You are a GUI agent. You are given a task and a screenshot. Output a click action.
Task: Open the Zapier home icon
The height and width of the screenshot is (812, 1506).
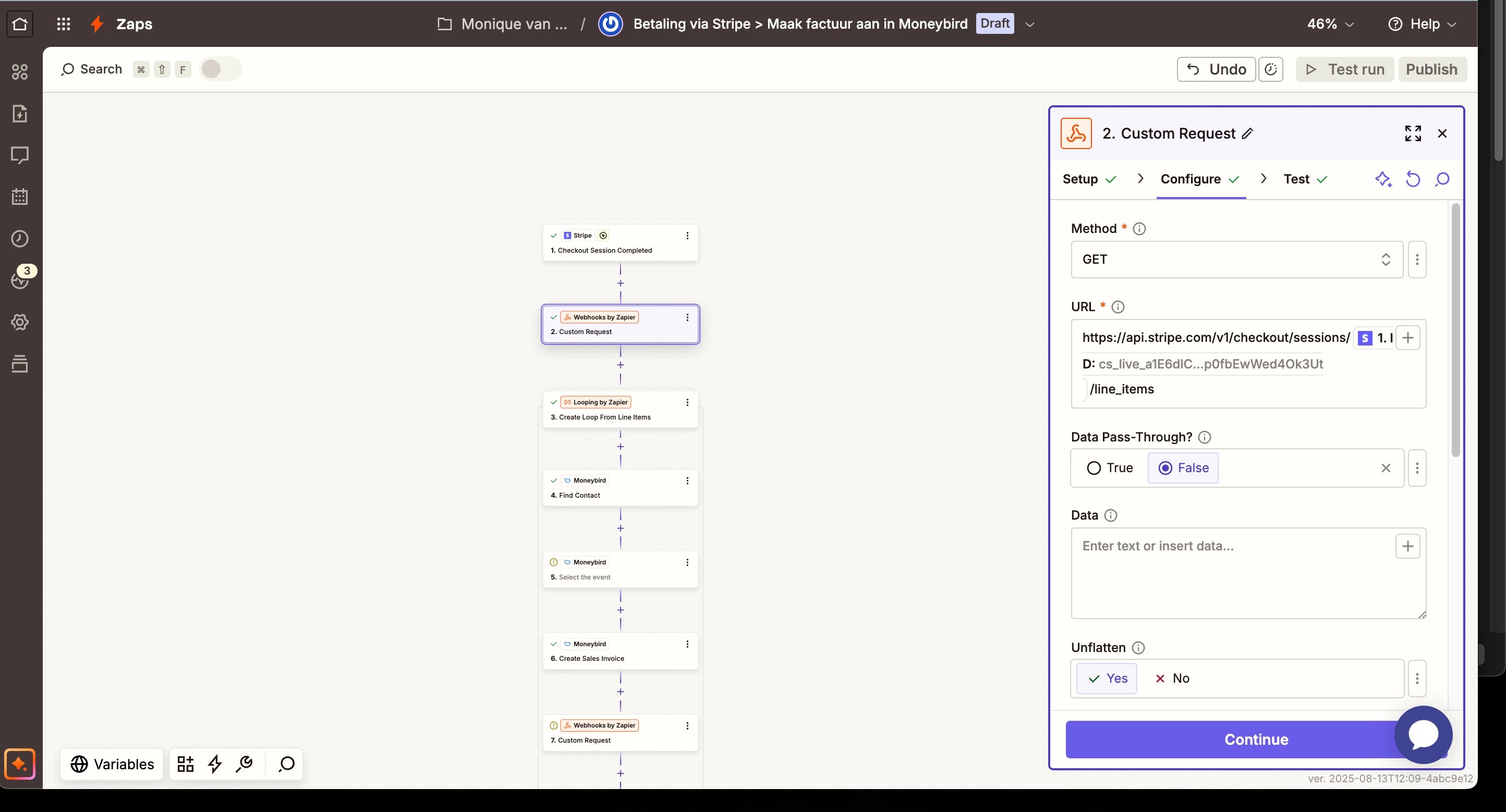(x=20, y=24)
